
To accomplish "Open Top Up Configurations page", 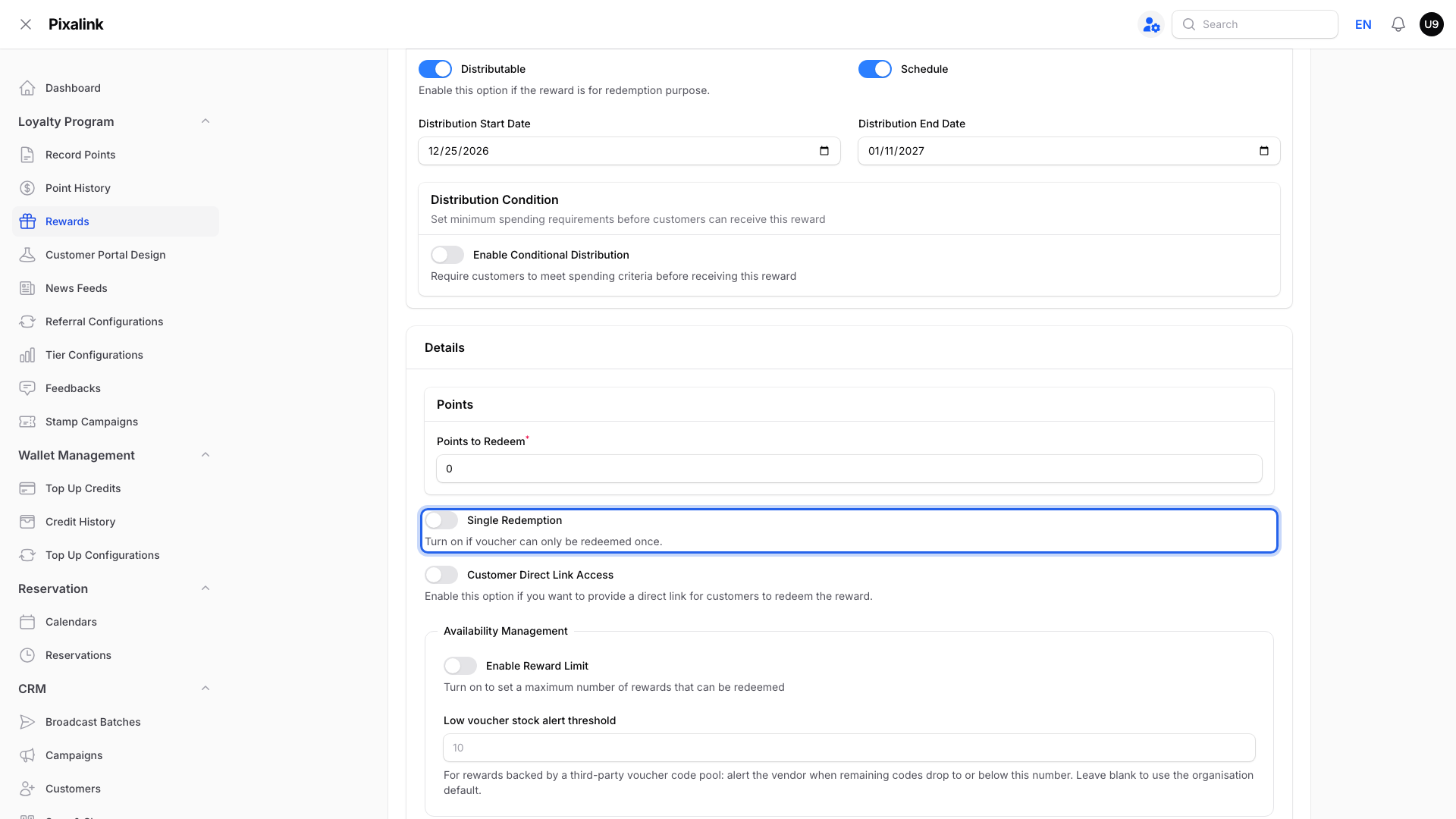I will [x=115, y=555].
